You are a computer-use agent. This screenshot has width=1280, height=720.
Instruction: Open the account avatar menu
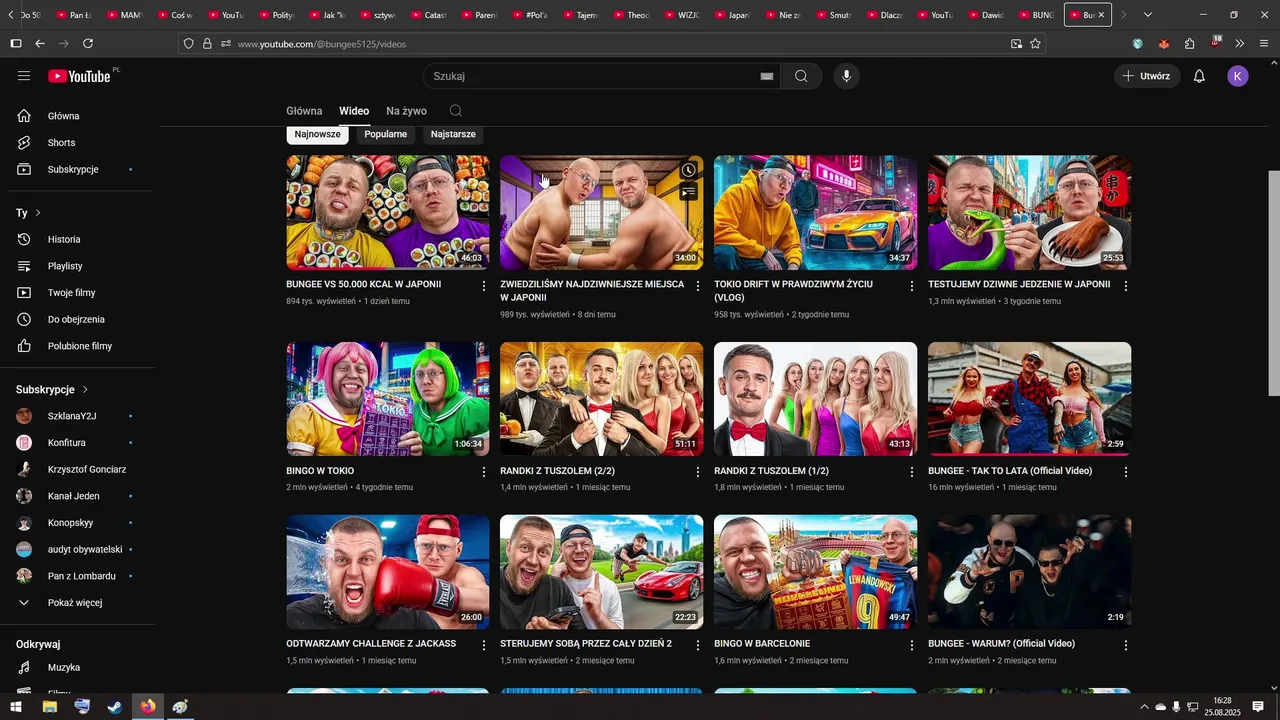point(1238,76)
